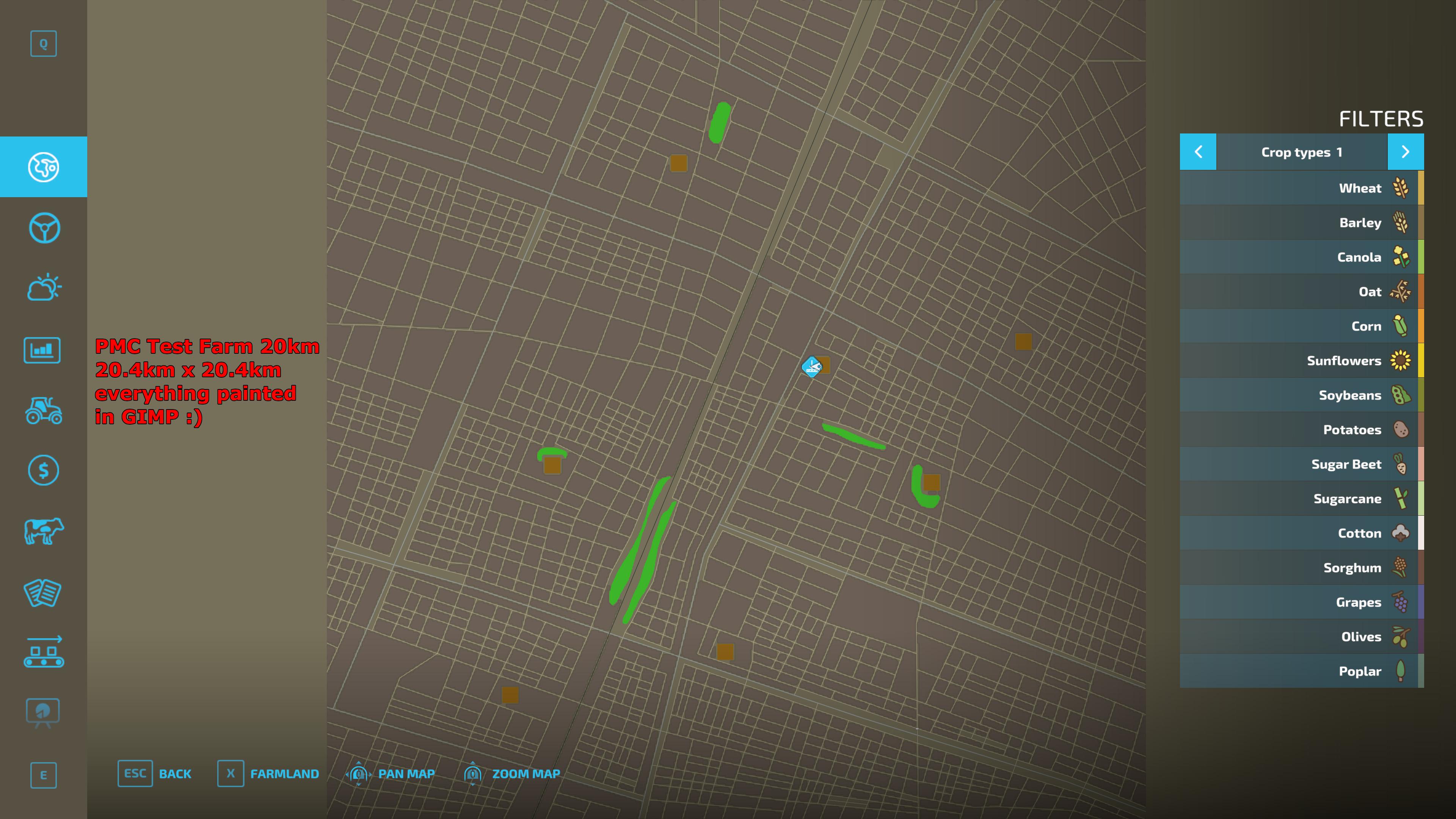Screen dimensions: 1456x819
Task: Click the Sunflowers flower icon
Action: pyautogui.click(x=1401, y=360)
